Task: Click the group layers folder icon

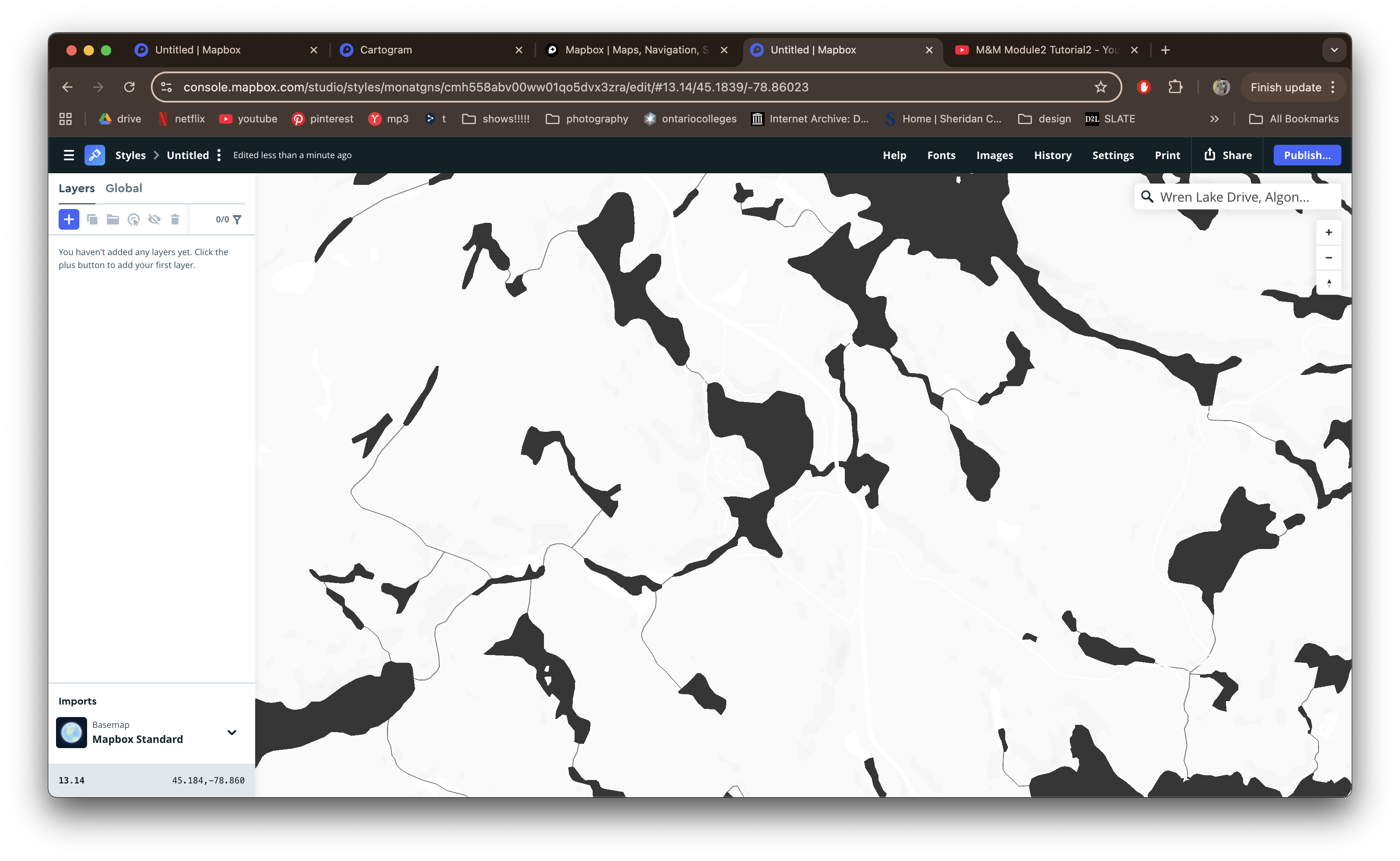Action: [x=113, y=219]
